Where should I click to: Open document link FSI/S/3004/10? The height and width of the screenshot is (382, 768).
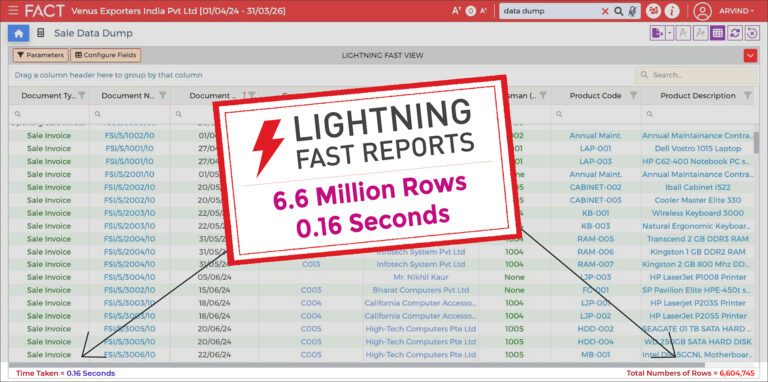[130, 277]
